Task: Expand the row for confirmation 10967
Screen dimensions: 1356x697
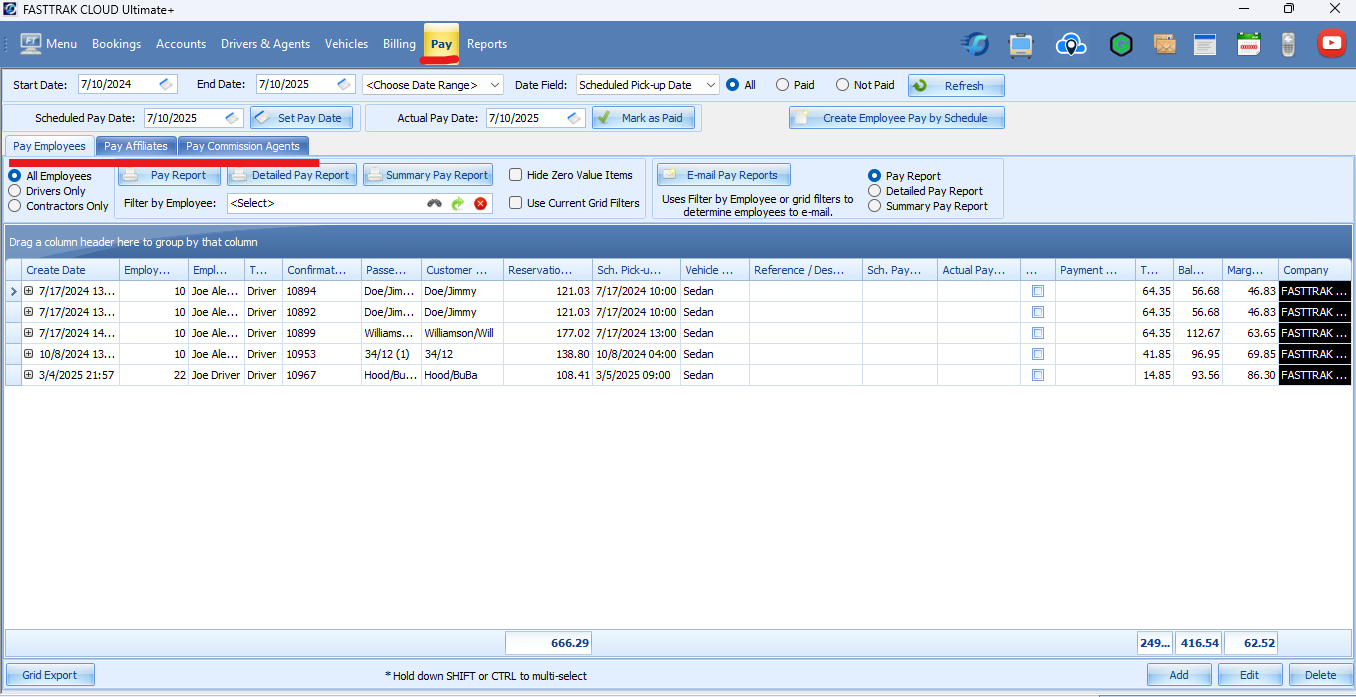Action: coord(29,375)
